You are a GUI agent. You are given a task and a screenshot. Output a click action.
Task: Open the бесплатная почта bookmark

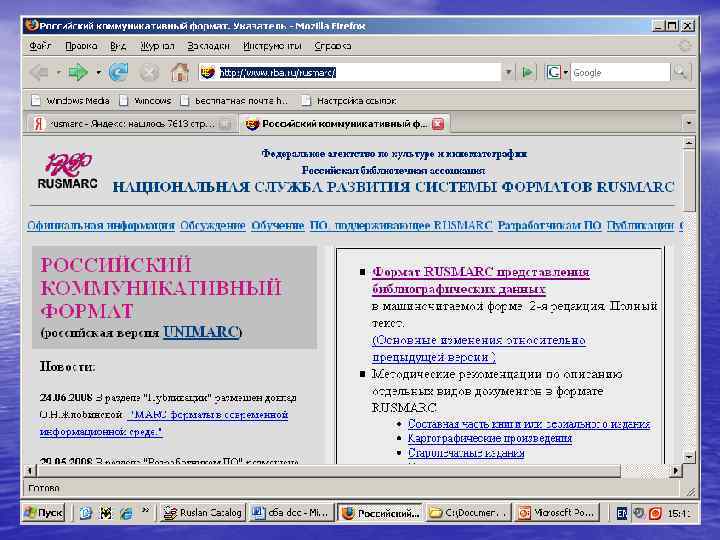[x=234, y=101]
